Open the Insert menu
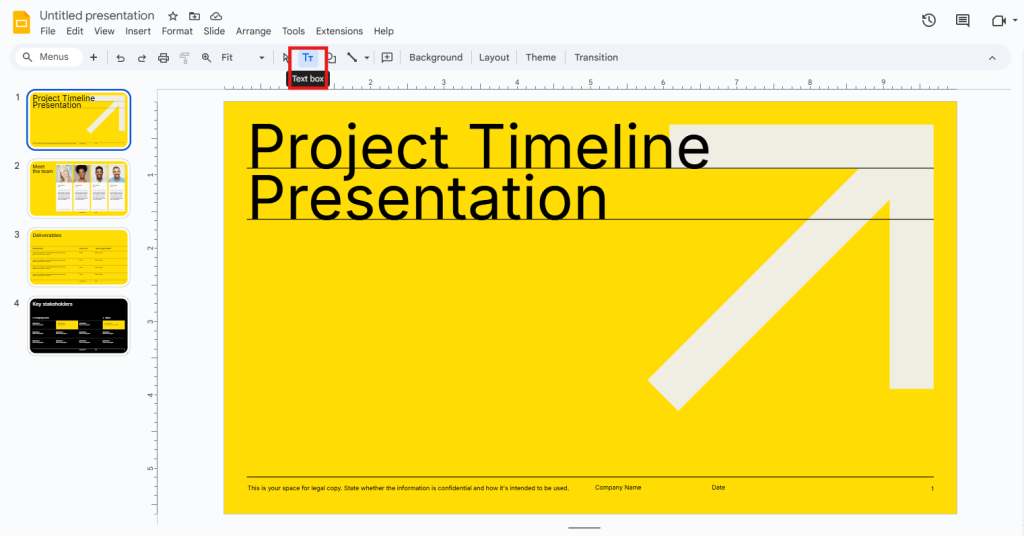The image size is (1024, 536). coord(138,31)
